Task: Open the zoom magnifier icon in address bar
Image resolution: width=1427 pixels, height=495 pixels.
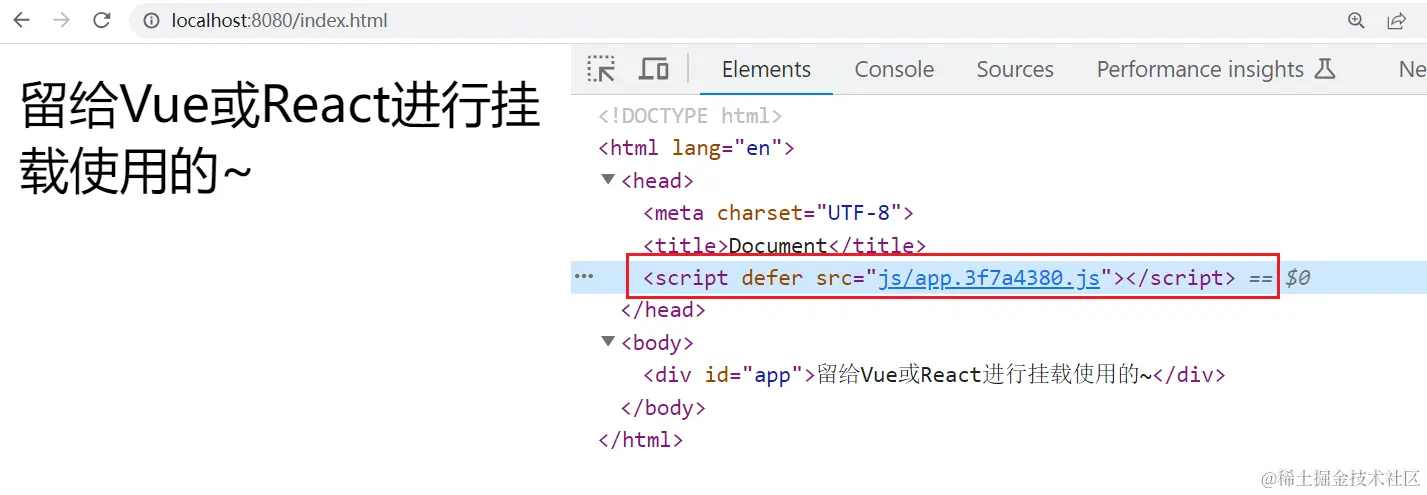Action: tap(1356, 20)
